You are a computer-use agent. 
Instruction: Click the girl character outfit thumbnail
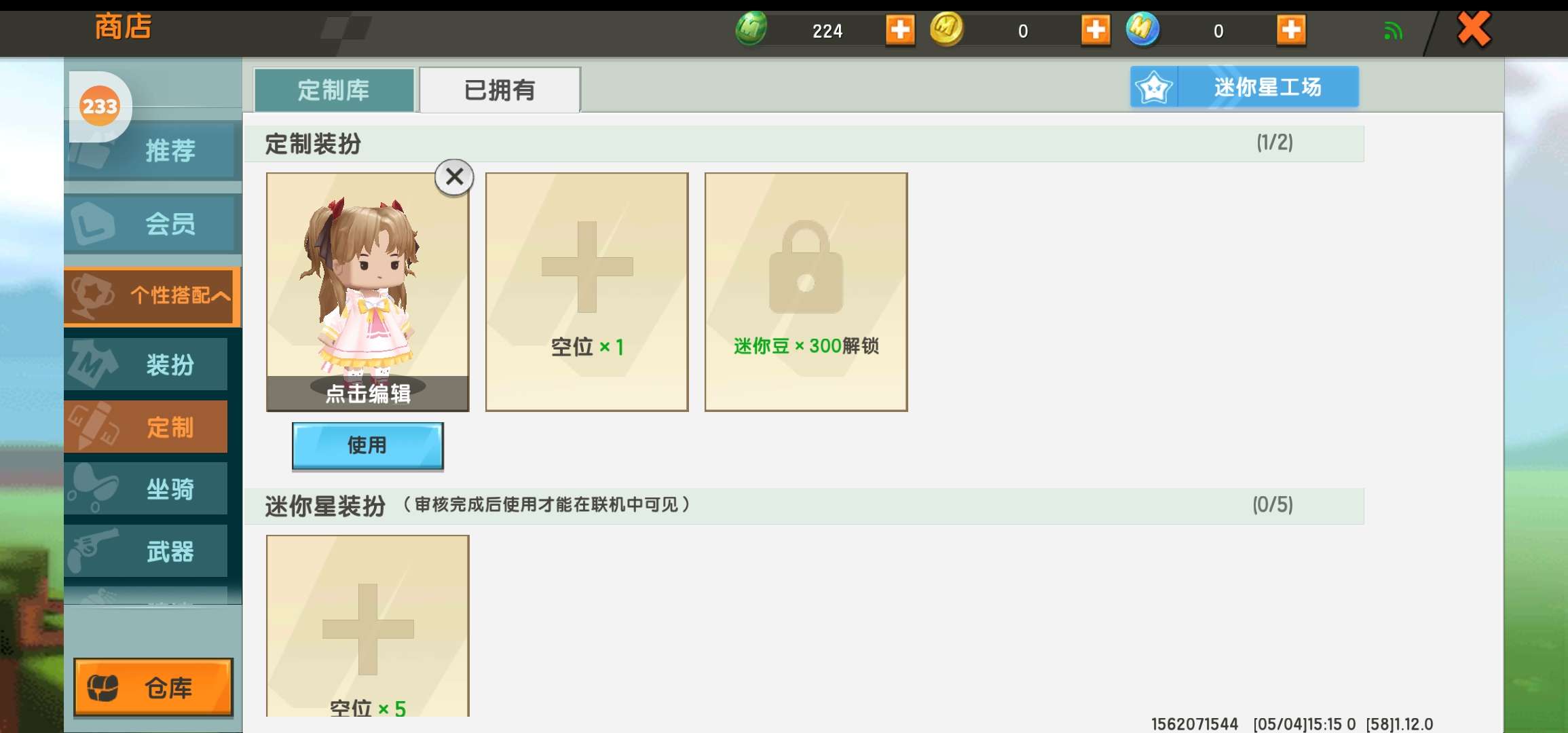point(367,285)
